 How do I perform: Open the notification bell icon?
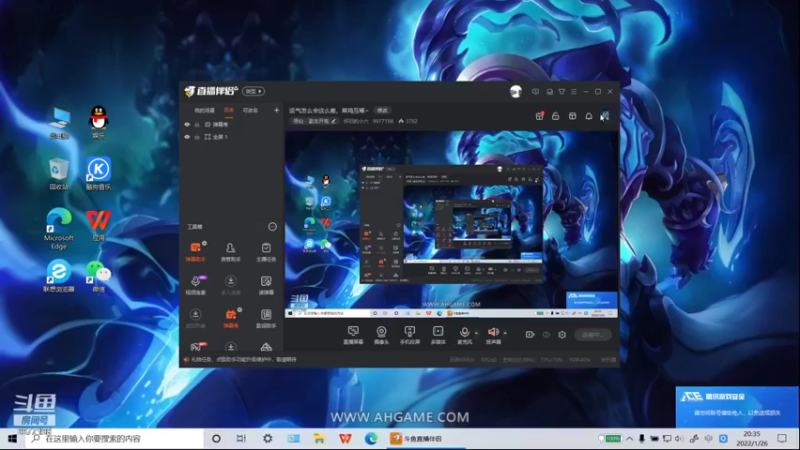coord(589,116)
